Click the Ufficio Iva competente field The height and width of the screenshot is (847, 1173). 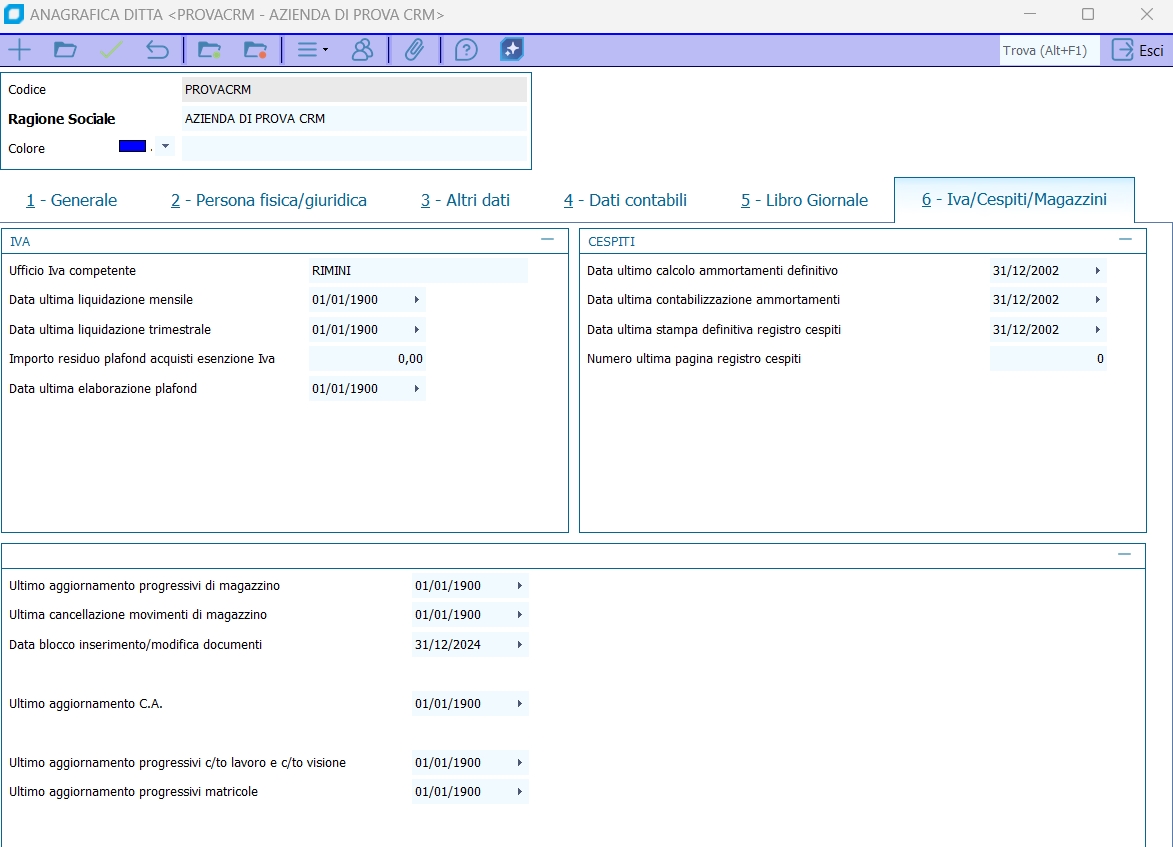417,271
